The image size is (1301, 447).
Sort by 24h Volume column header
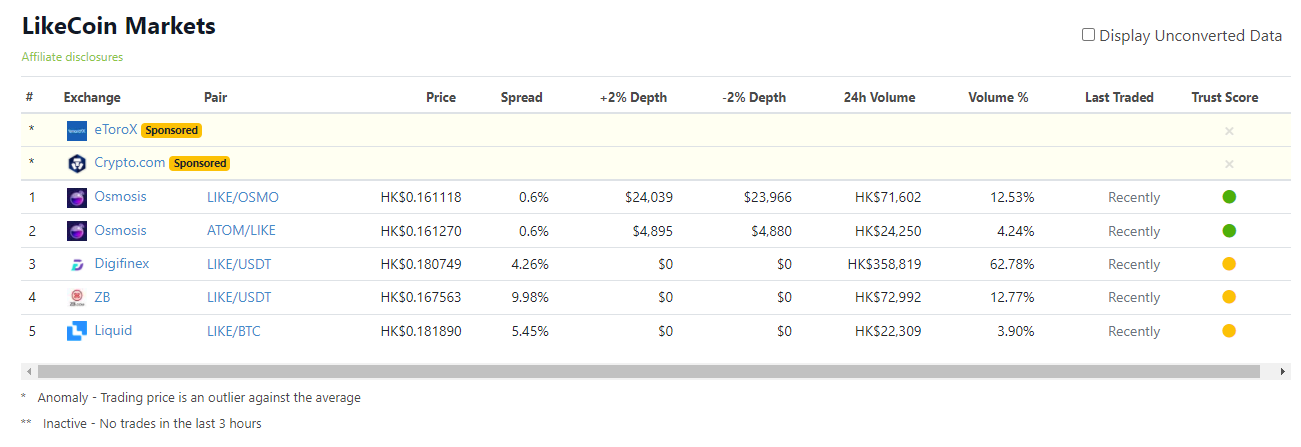pyautogui.click(x=879, y=97)
